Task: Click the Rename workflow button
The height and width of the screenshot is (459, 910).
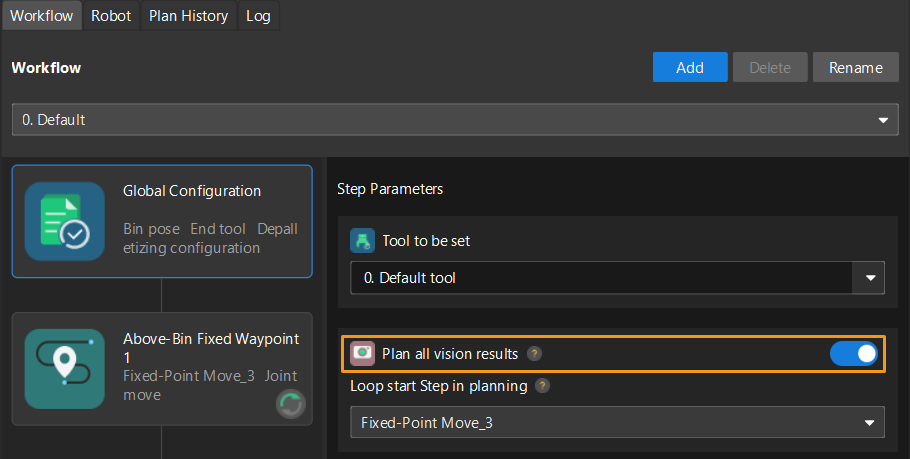Action: [x=855, y=68]
